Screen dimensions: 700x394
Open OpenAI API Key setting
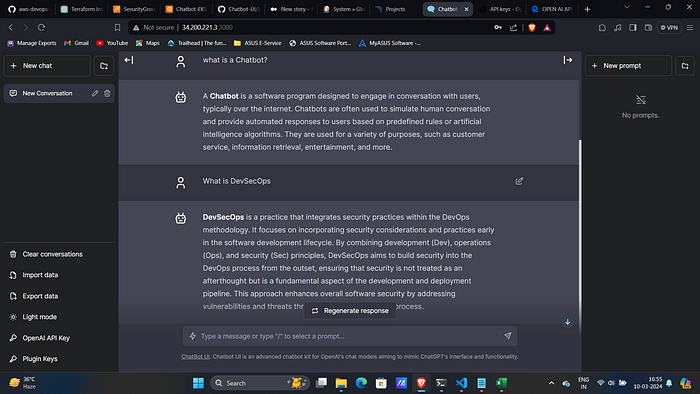pos(59,338)
